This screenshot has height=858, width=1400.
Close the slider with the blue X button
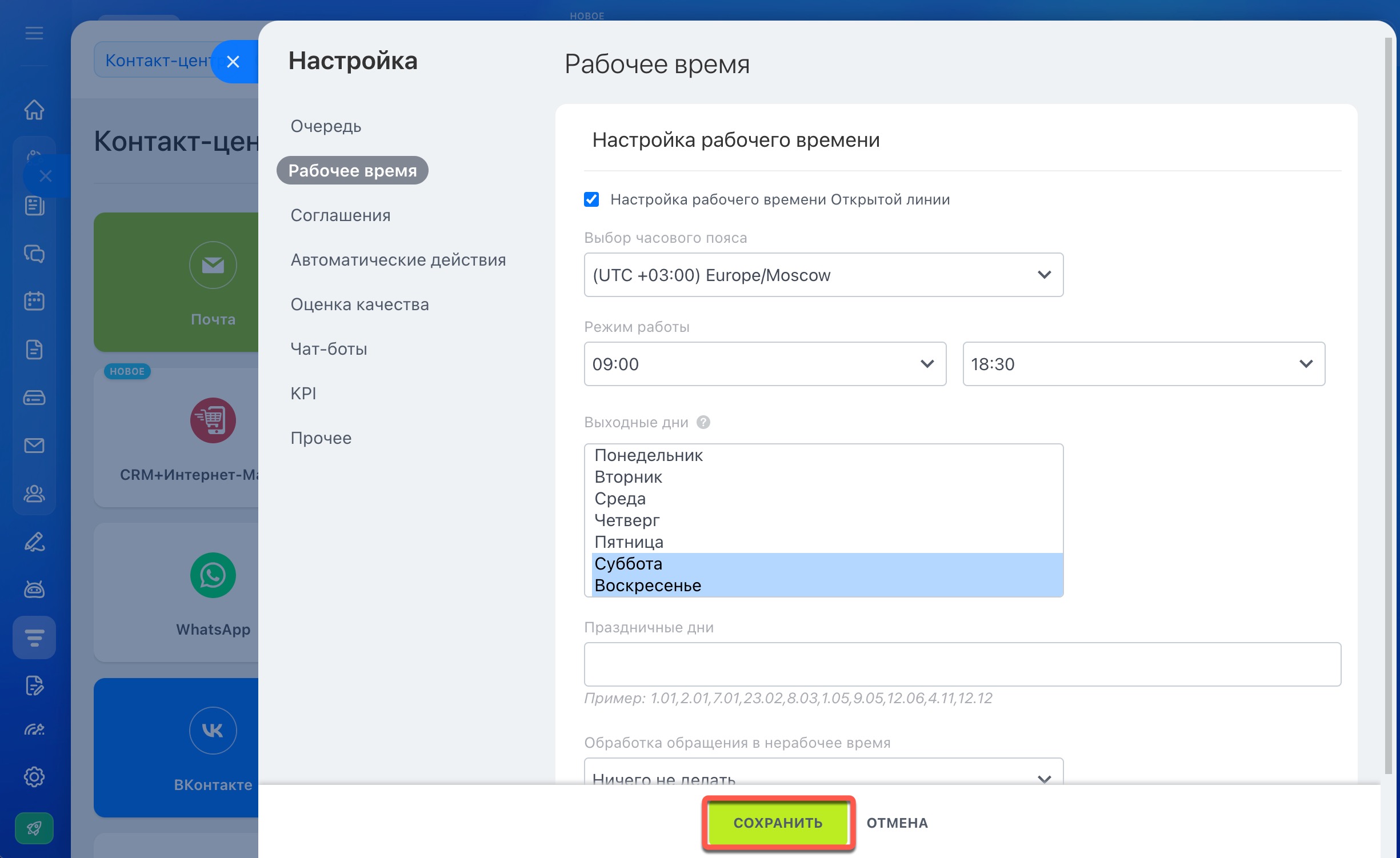pos(233,62)
